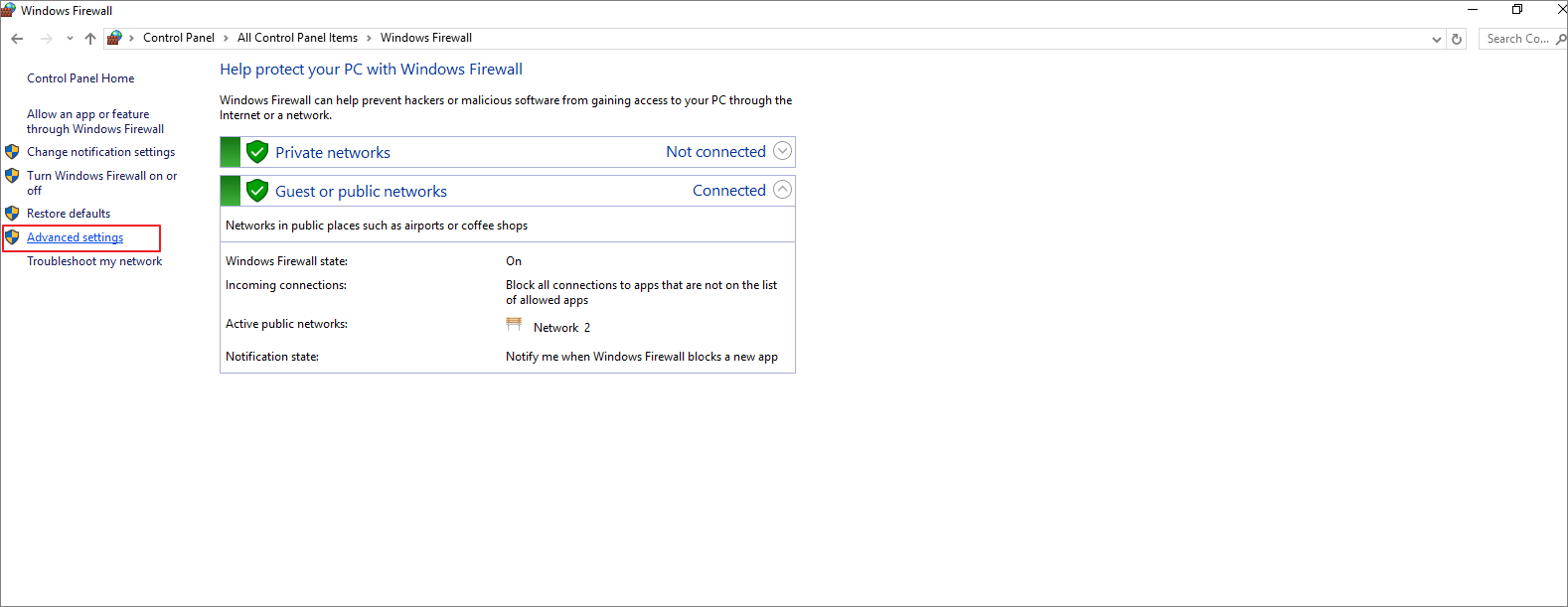Viewport: 1568px width, 607px height.
Task: Click shield icon beside Advanced settings
Action: coord(12,237)
